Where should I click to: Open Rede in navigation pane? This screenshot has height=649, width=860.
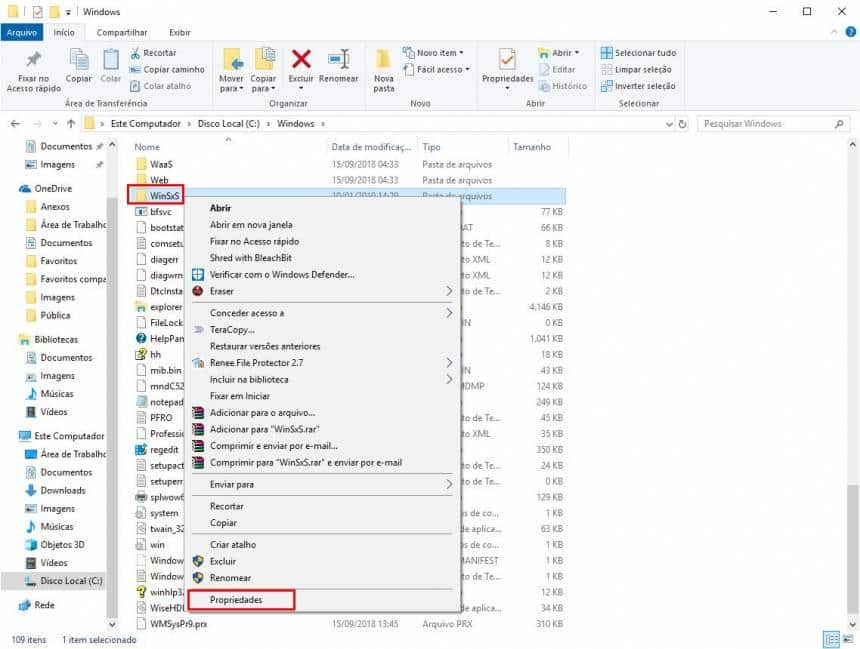(x=37, y=605)
